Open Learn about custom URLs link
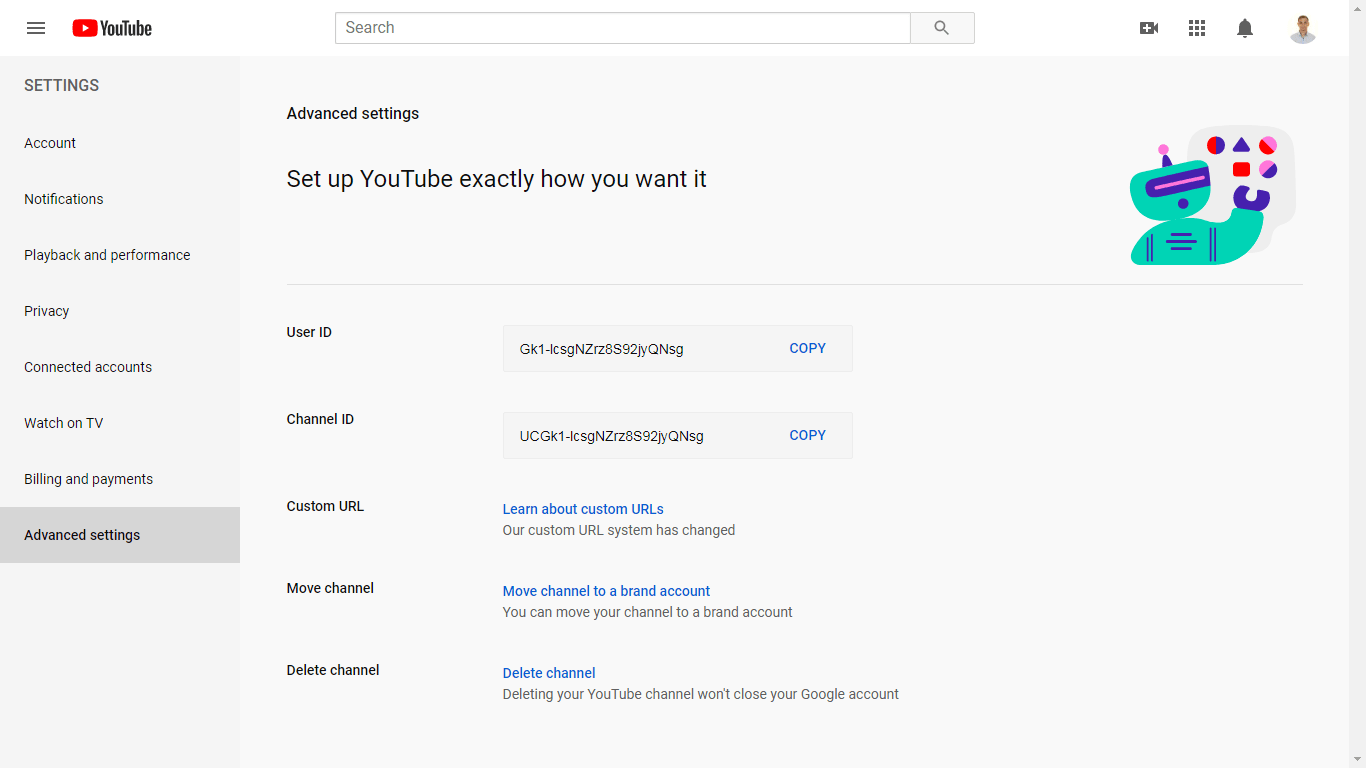 click(583, 509)
